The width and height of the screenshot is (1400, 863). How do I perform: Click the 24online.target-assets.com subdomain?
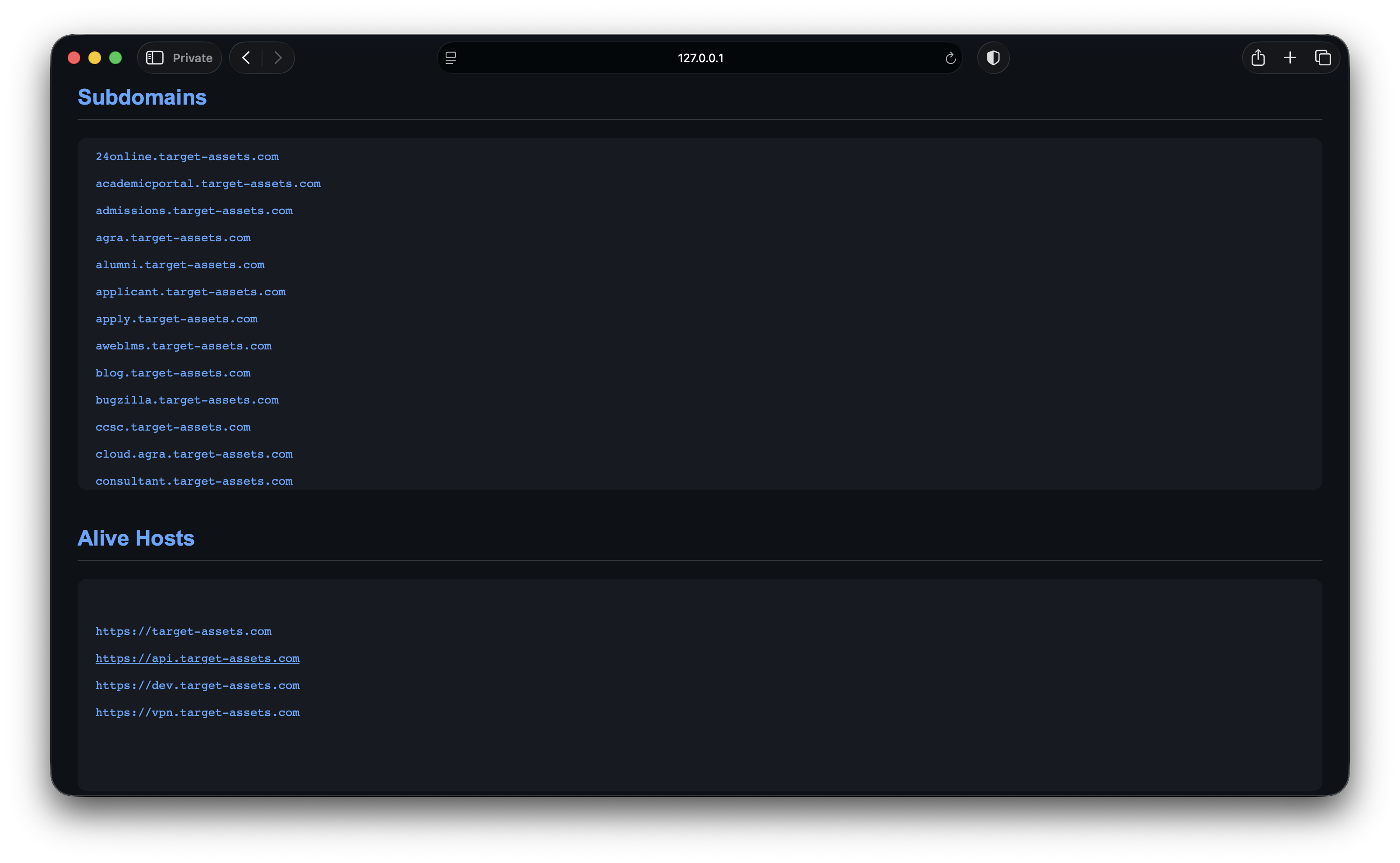coord(187,156)
